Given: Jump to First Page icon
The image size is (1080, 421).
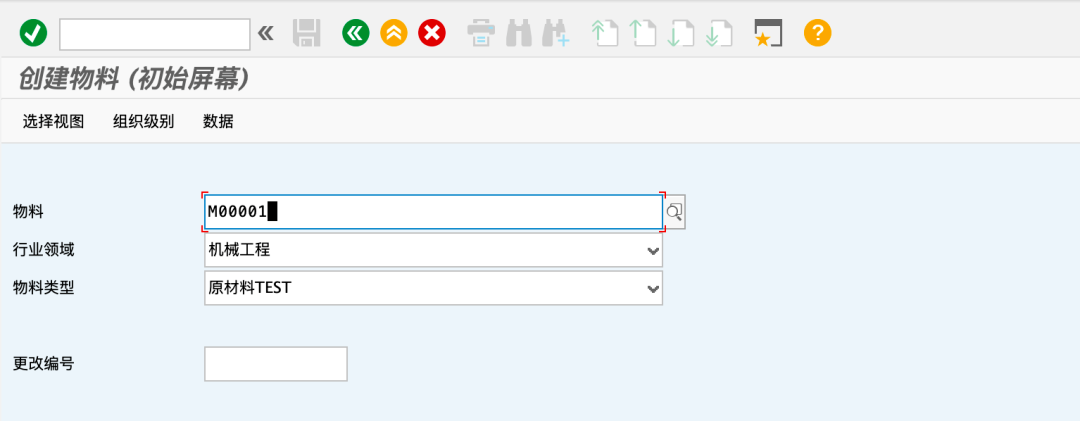Looking at the screenshot, I should tap(604, 33).
